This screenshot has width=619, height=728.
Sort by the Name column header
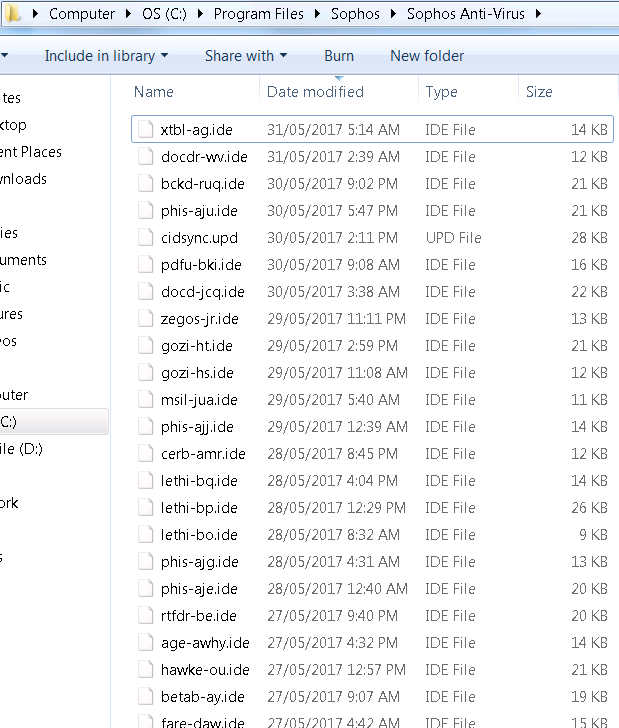pyautogui.click(x=154, y=91)
